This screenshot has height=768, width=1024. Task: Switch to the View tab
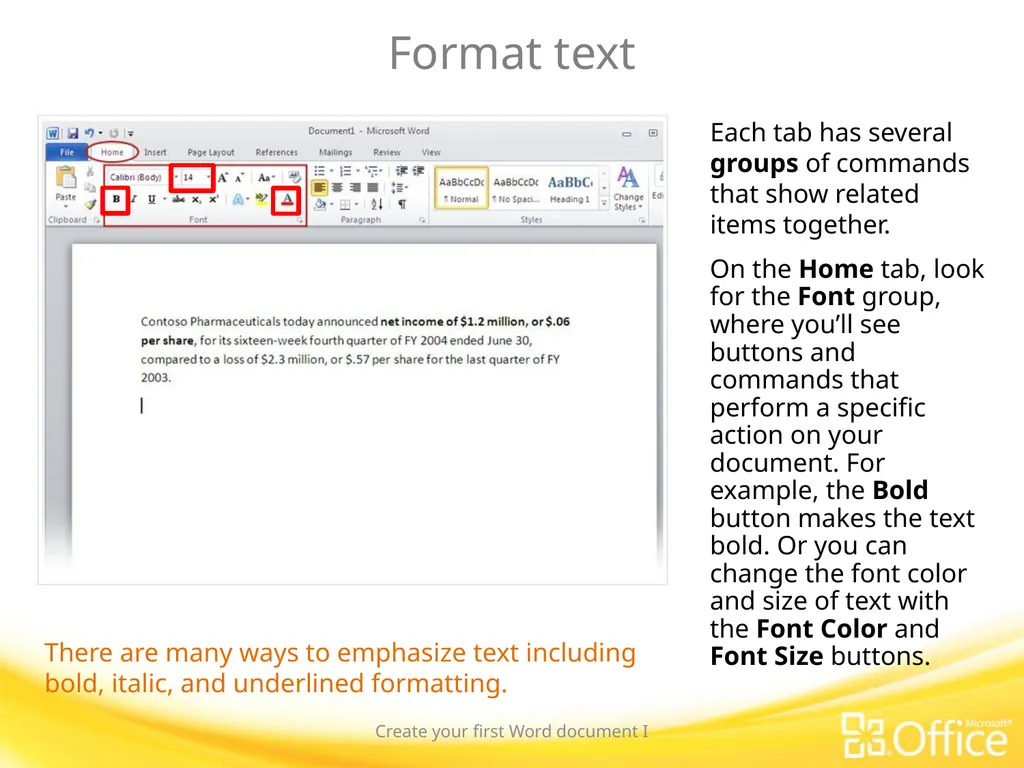(x=430, y=152)
